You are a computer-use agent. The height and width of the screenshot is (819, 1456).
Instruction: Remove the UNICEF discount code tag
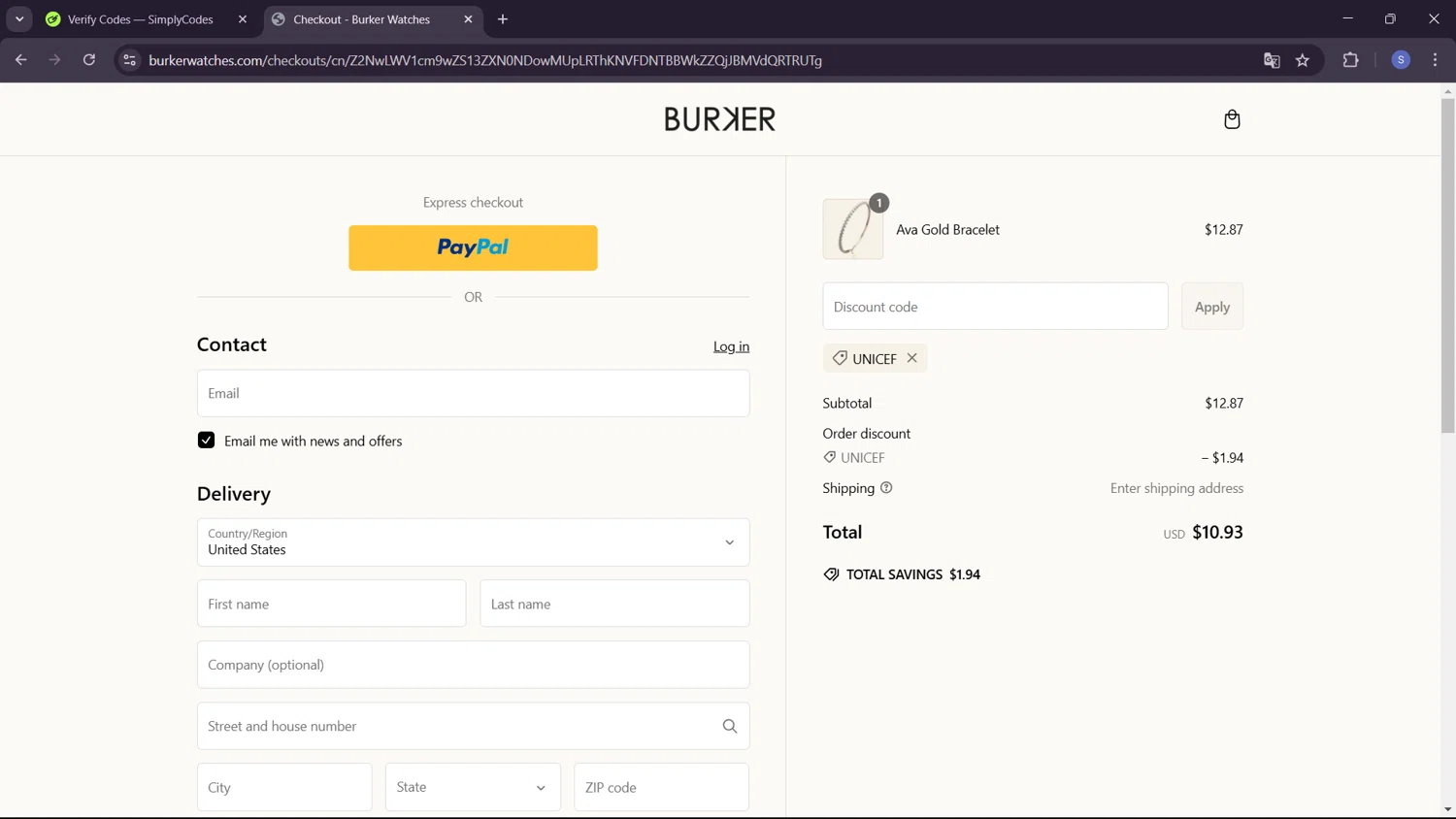click(911, 358)
